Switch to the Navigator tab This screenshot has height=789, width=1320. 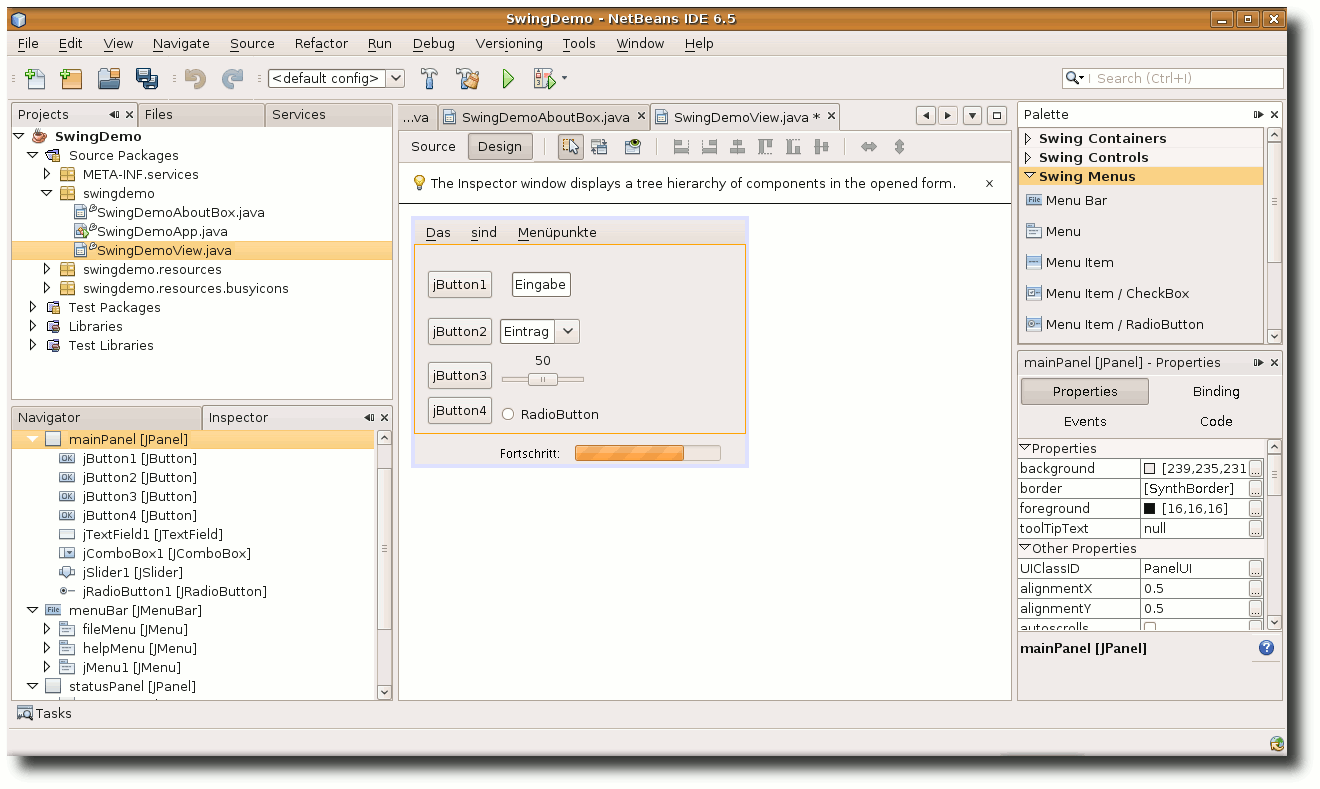click(x=106, y=417)
